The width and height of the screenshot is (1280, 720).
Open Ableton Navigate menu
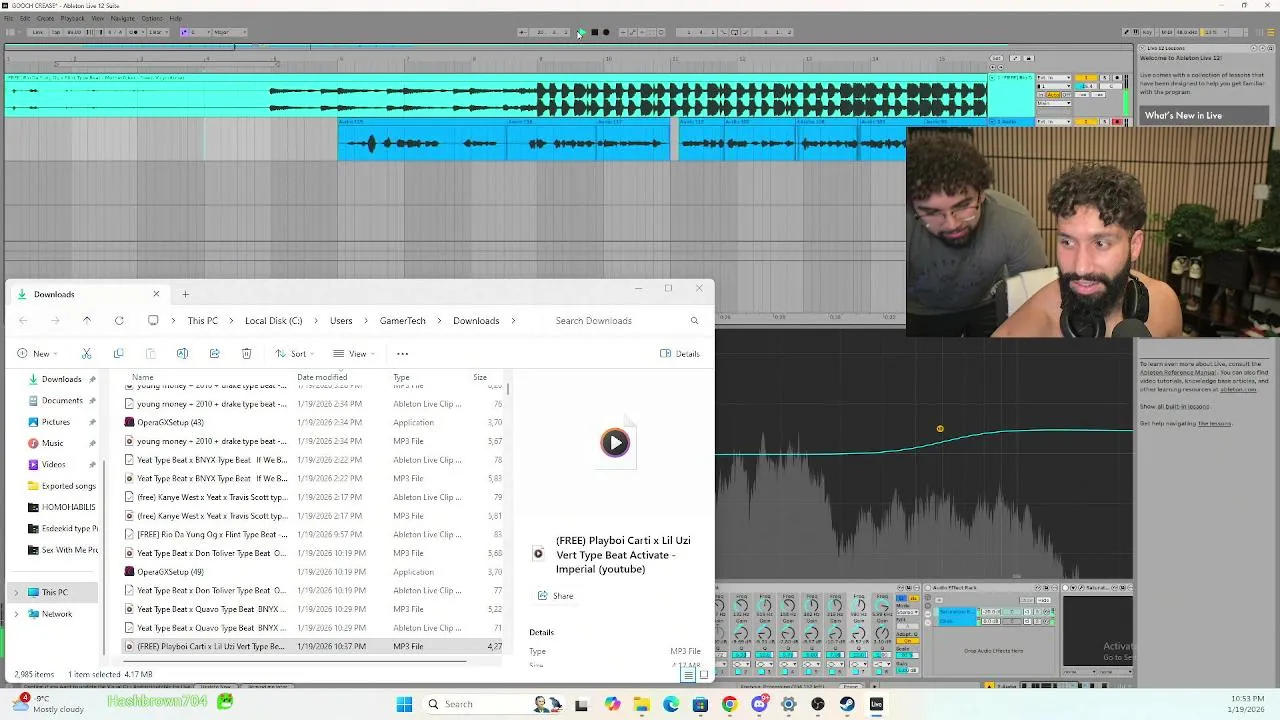pos(122,18)
